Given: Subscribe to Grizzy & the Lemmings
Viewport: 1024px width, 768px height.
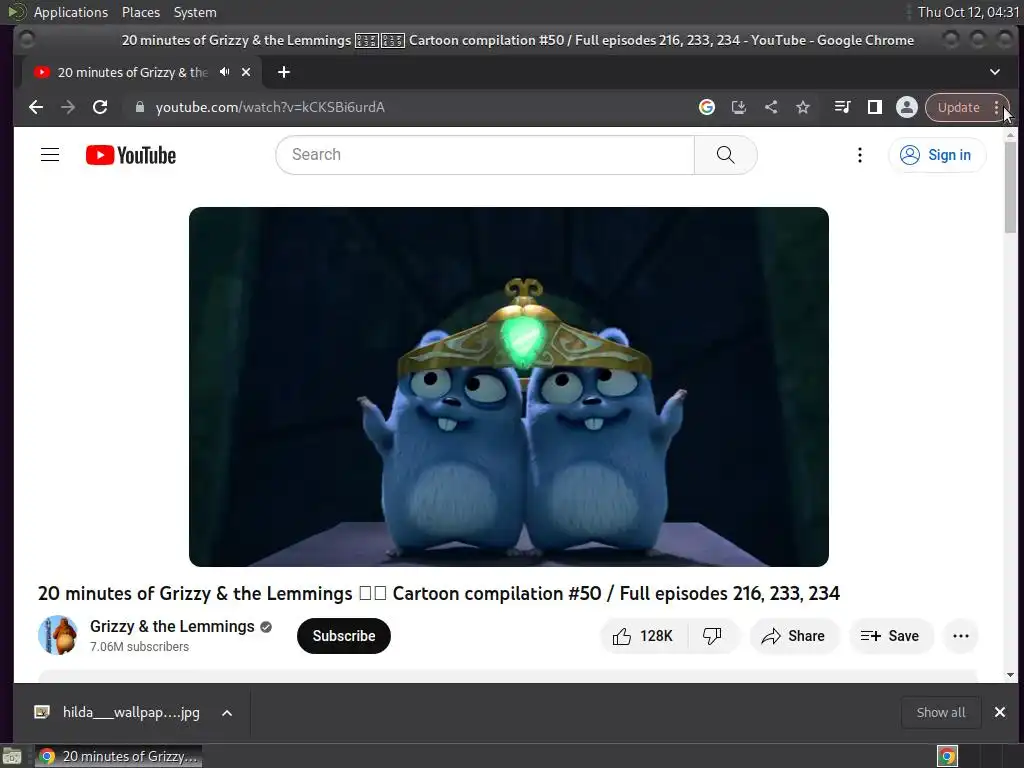Looking at the screenshot, I should 344,635.
